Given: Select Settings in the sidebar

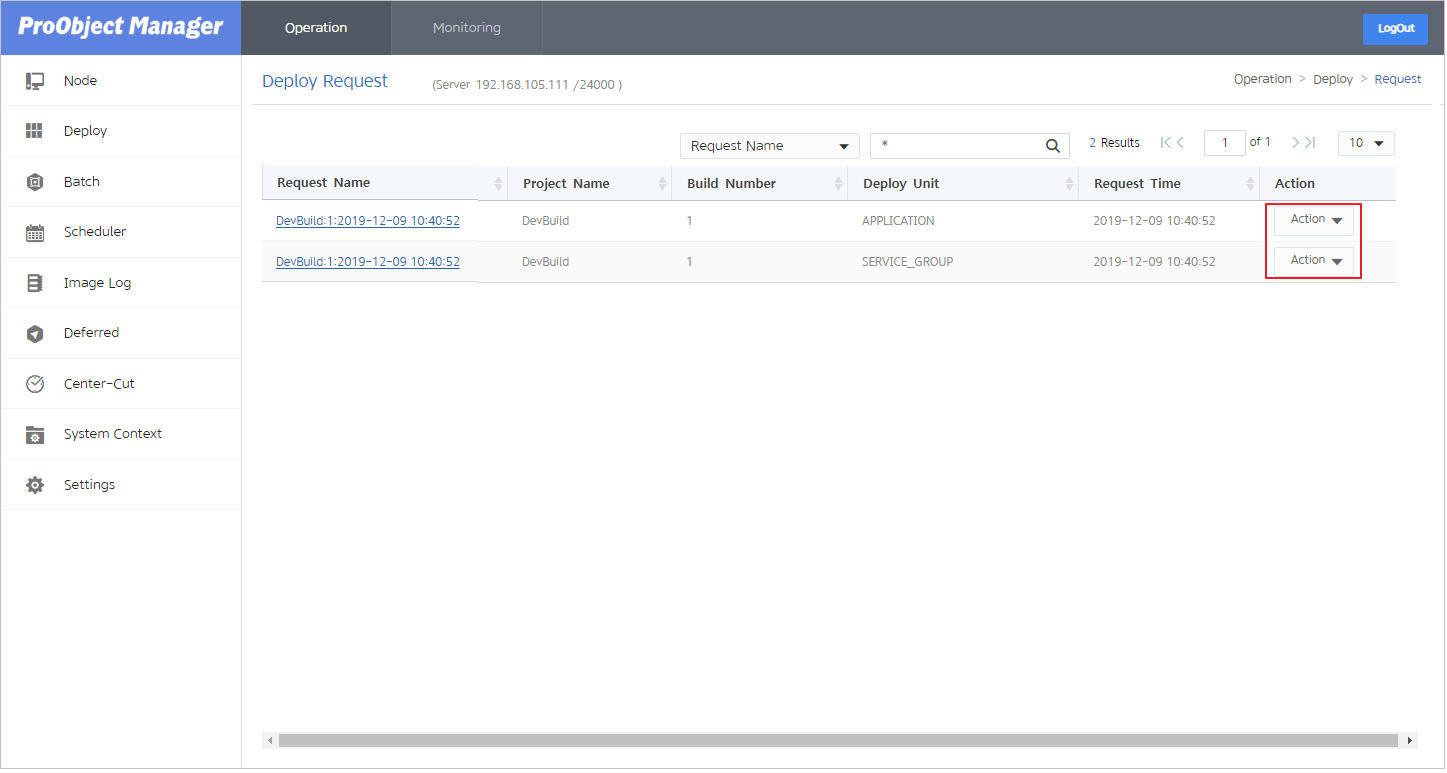Looking at the screenshot, I should [121, 485].
